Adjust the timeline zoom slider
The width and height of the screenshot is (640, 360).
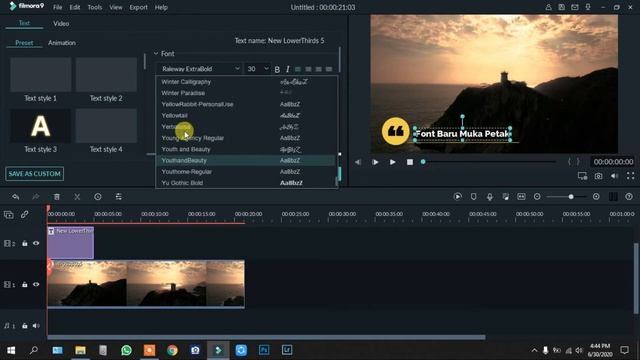click(x=567, y=197)
